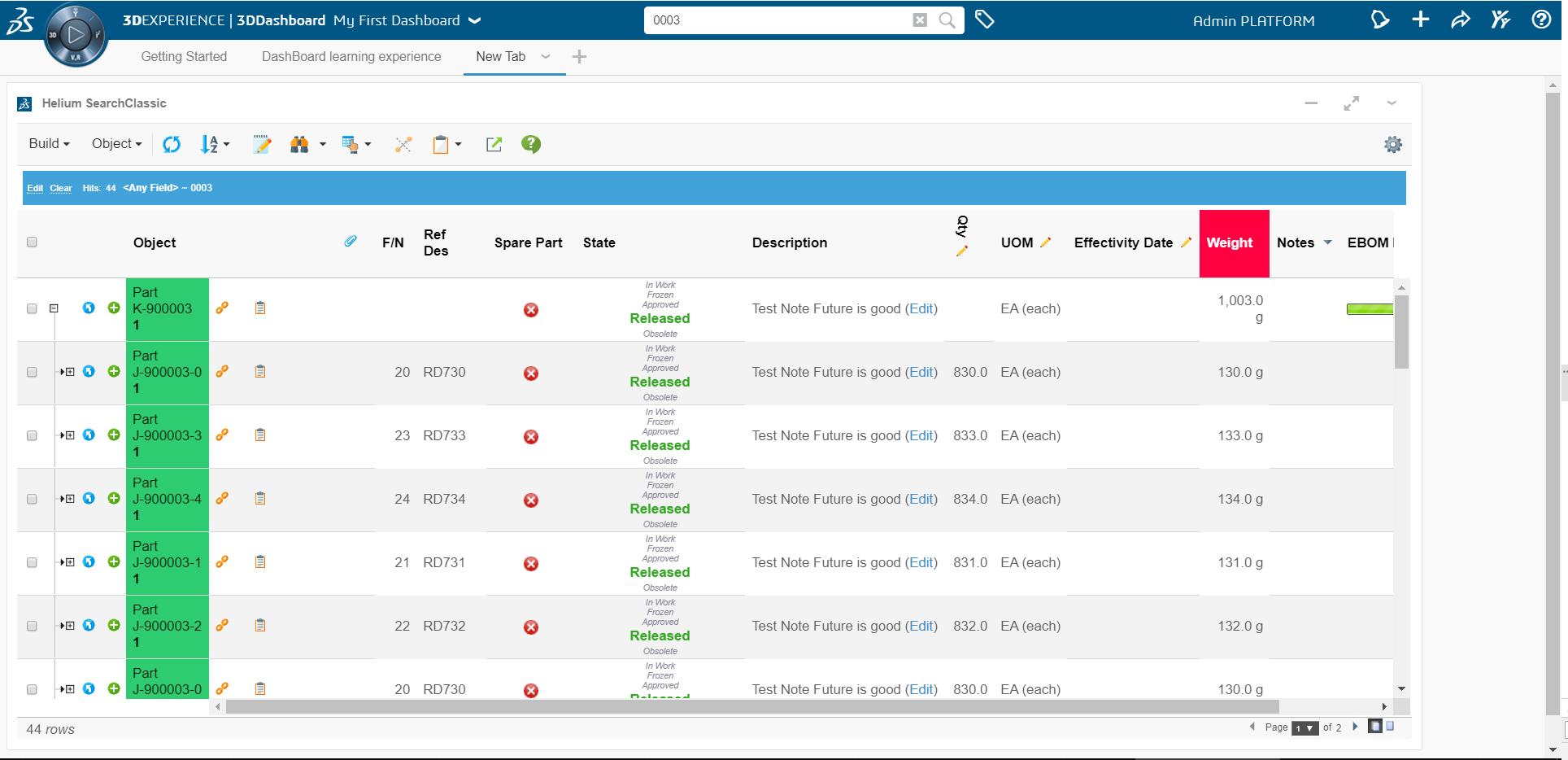This screenshot has width=1568, height=760.
Task: Click the green EBOM progress bar
Action: coord(1370,308)
